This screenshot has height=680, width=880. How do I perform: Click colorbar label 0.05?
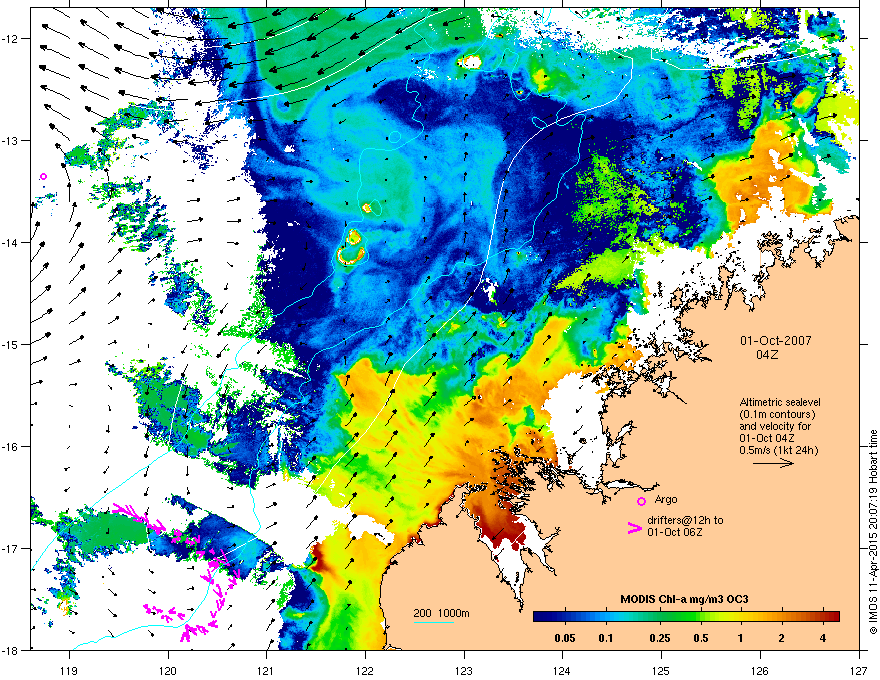[565, 638]
